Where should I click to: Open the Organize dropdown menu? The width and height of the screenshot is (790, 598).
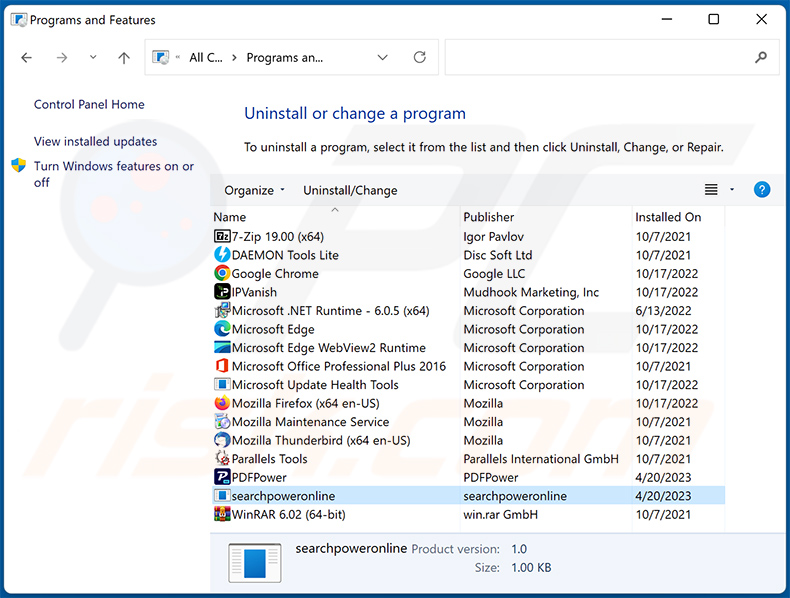click(x=254, y=190)
